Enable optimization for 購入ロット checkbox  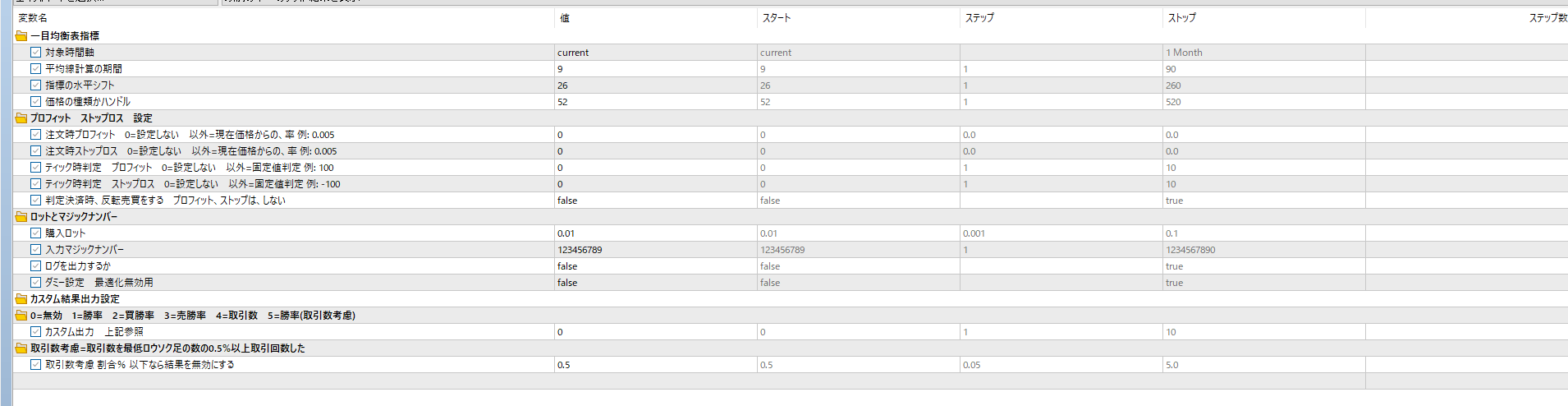click(36, 233)
